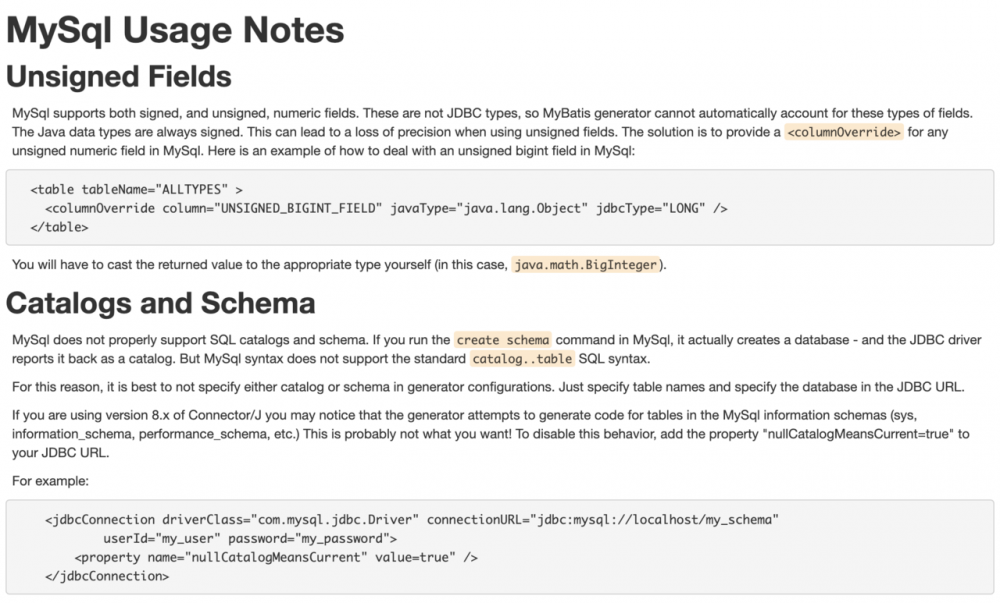The width and height of the screenshot is (1000, 603).
Task: Click the Catalogs and Schema heading
Action: point(161,303)
